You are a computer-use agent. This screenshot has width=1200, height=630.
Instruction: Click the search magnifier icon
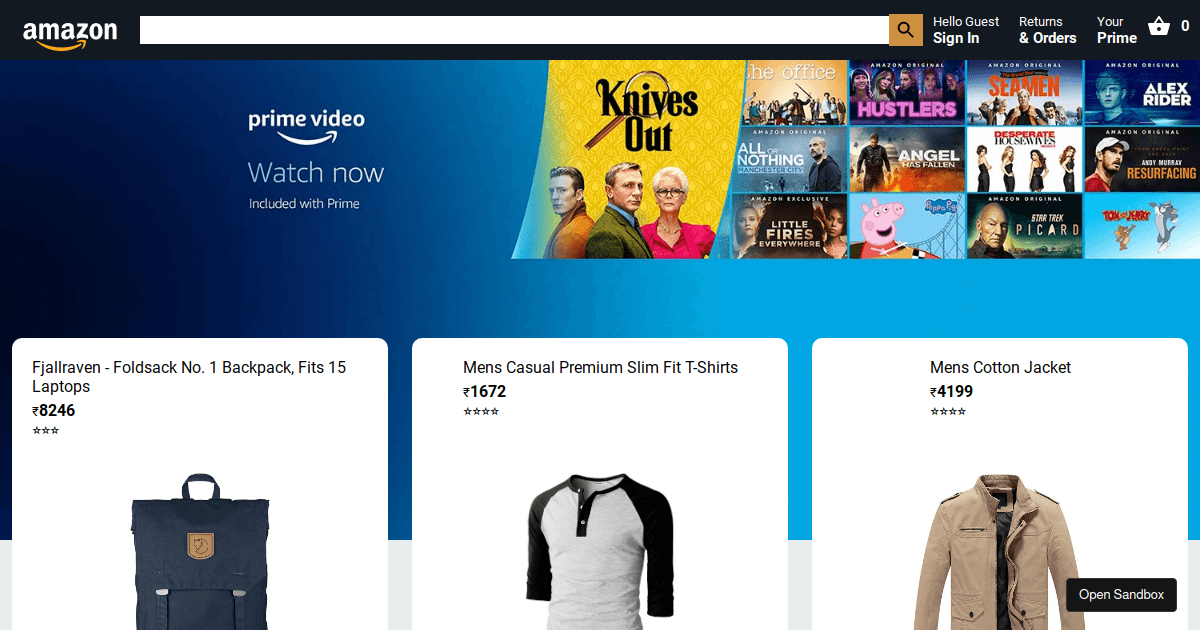pyautogui.click(x=905, y=30)
